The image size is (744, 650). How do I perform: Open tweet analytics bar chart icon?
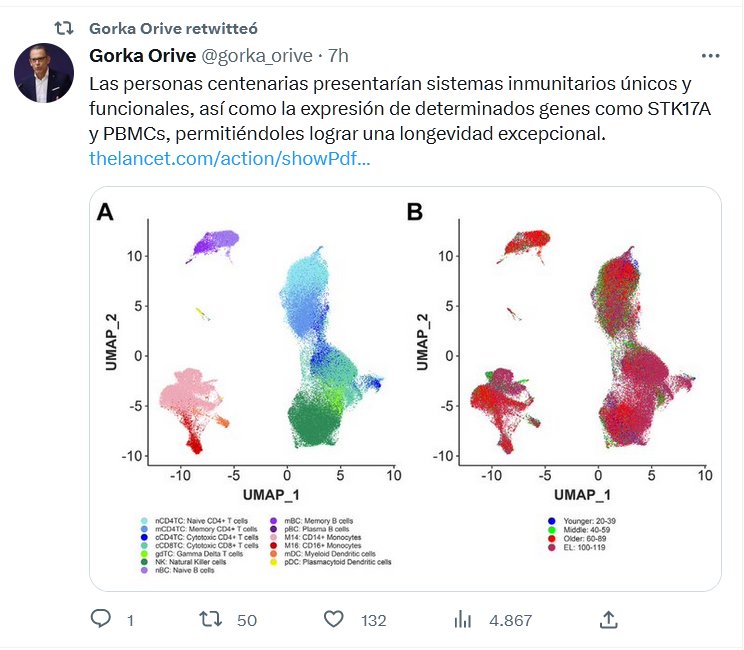pos(463,620)
